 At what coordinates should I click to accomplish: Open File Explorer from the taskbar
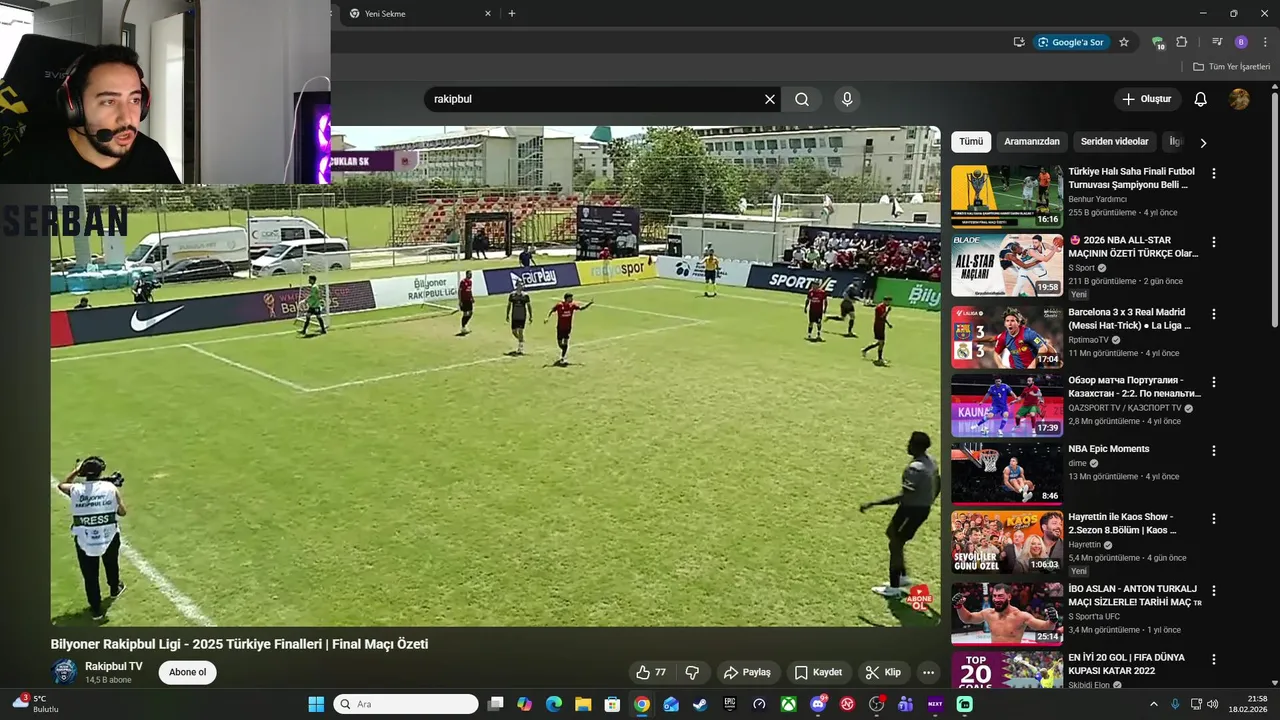pos(583,704)
